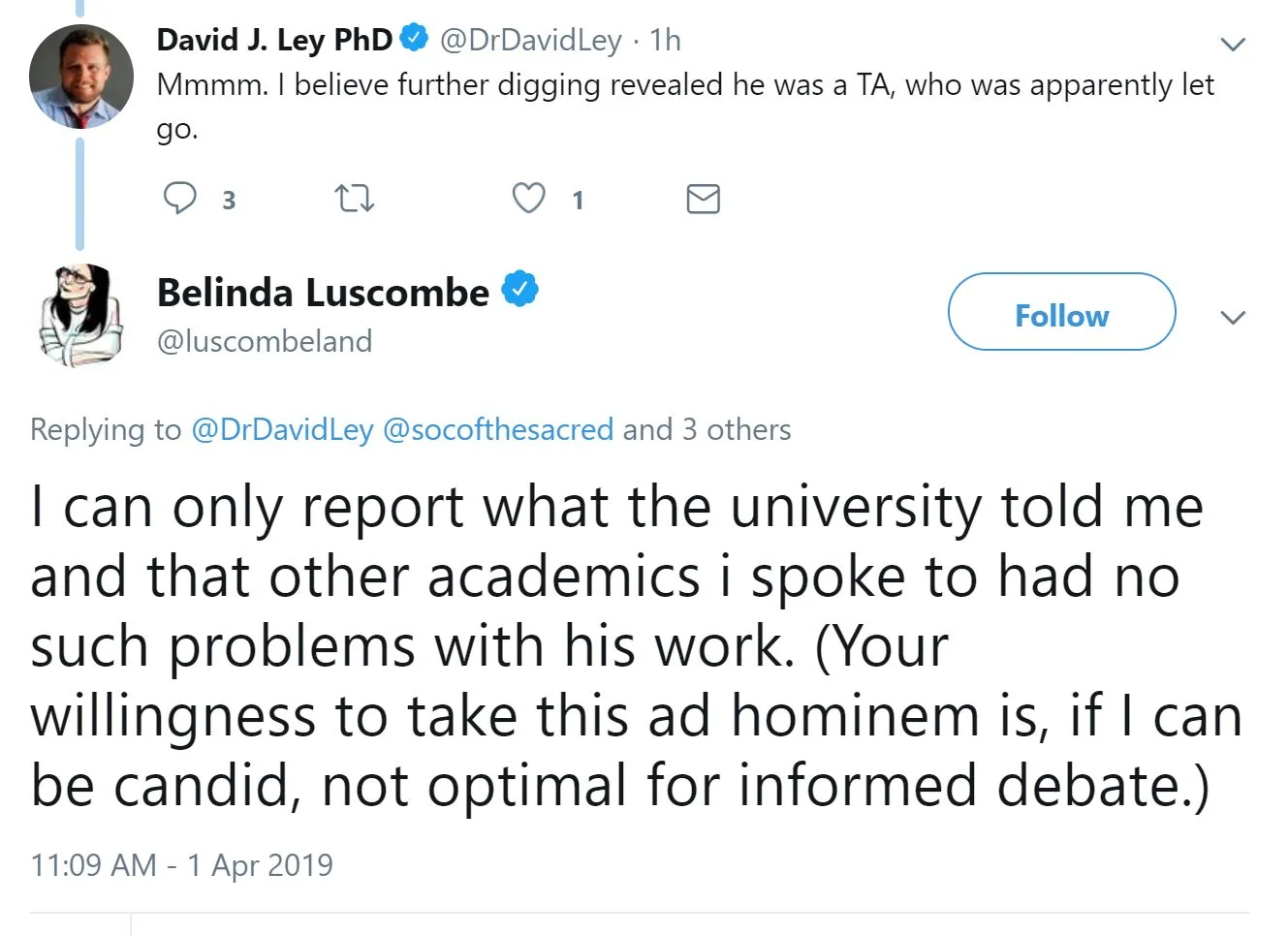Open the David J. Ley PhD profile name

tap(274, 40)
